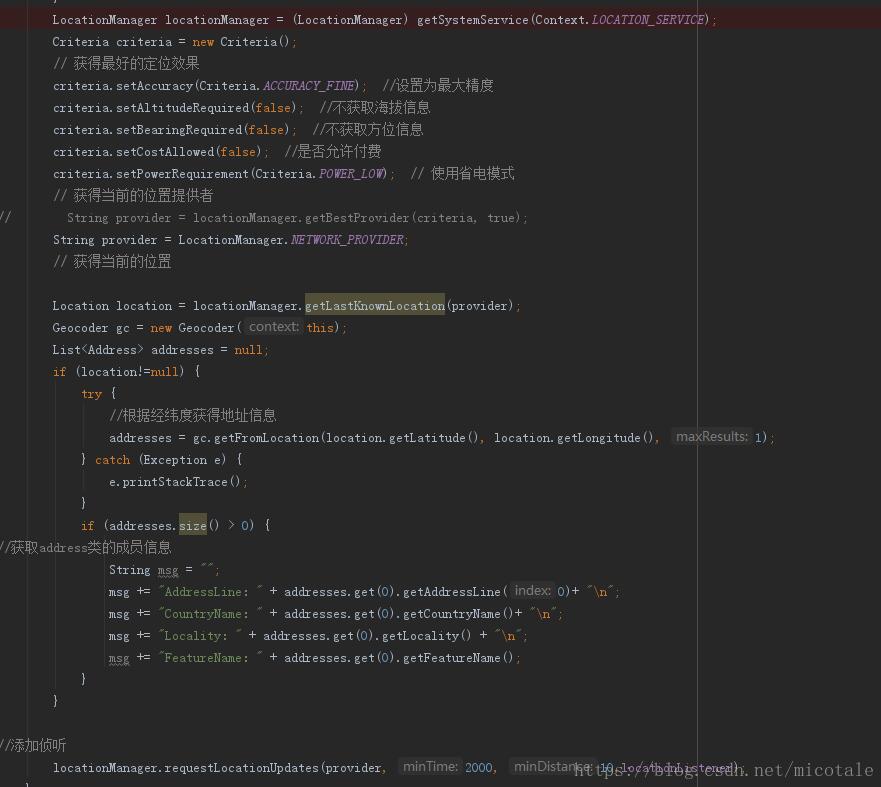Click the NETWORK_PROVIDER constant

point(347,240)
